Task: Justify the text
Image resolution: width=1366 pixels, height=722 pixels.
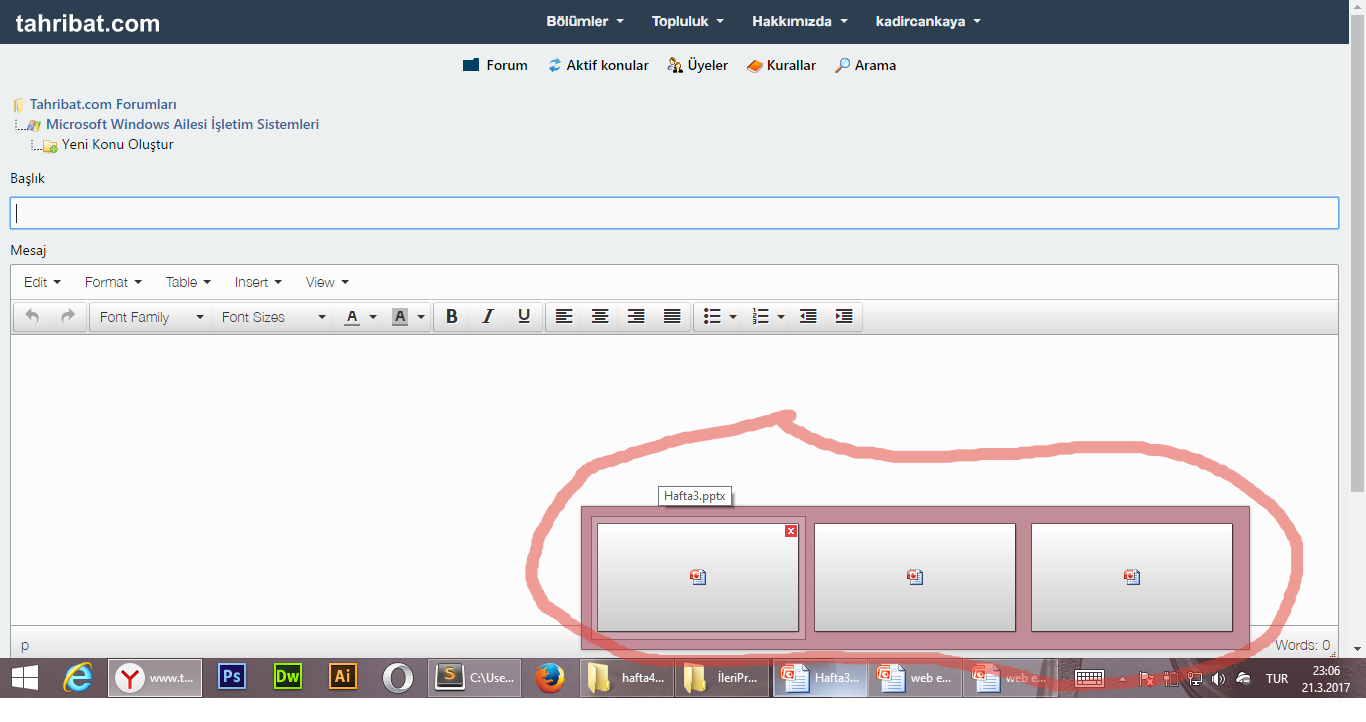Action: coord(672,317)
